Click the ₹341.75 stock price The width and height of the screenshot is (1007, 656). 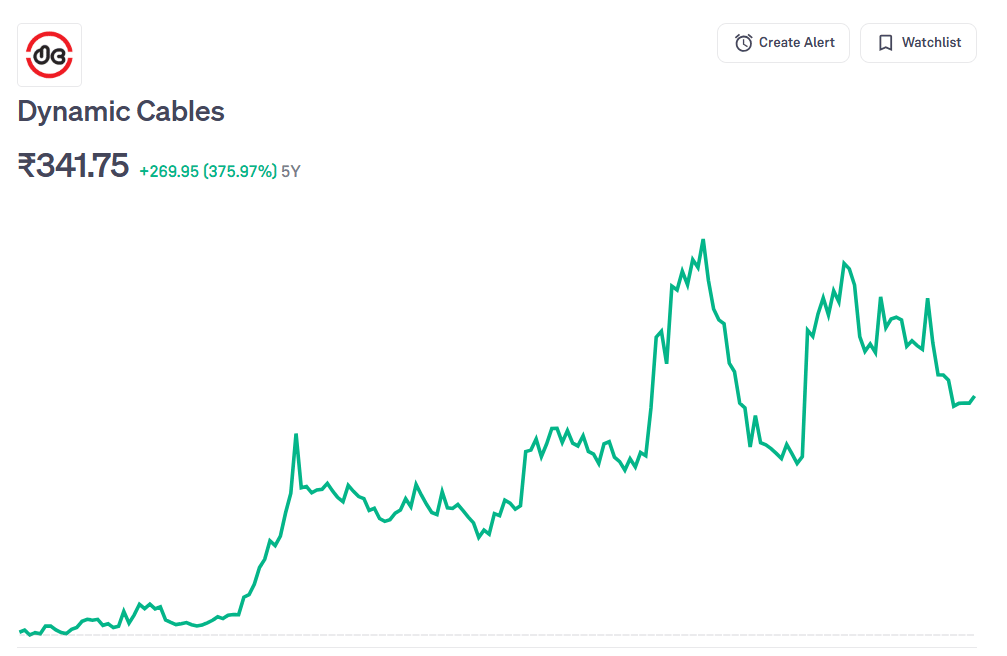pos(73,165)
